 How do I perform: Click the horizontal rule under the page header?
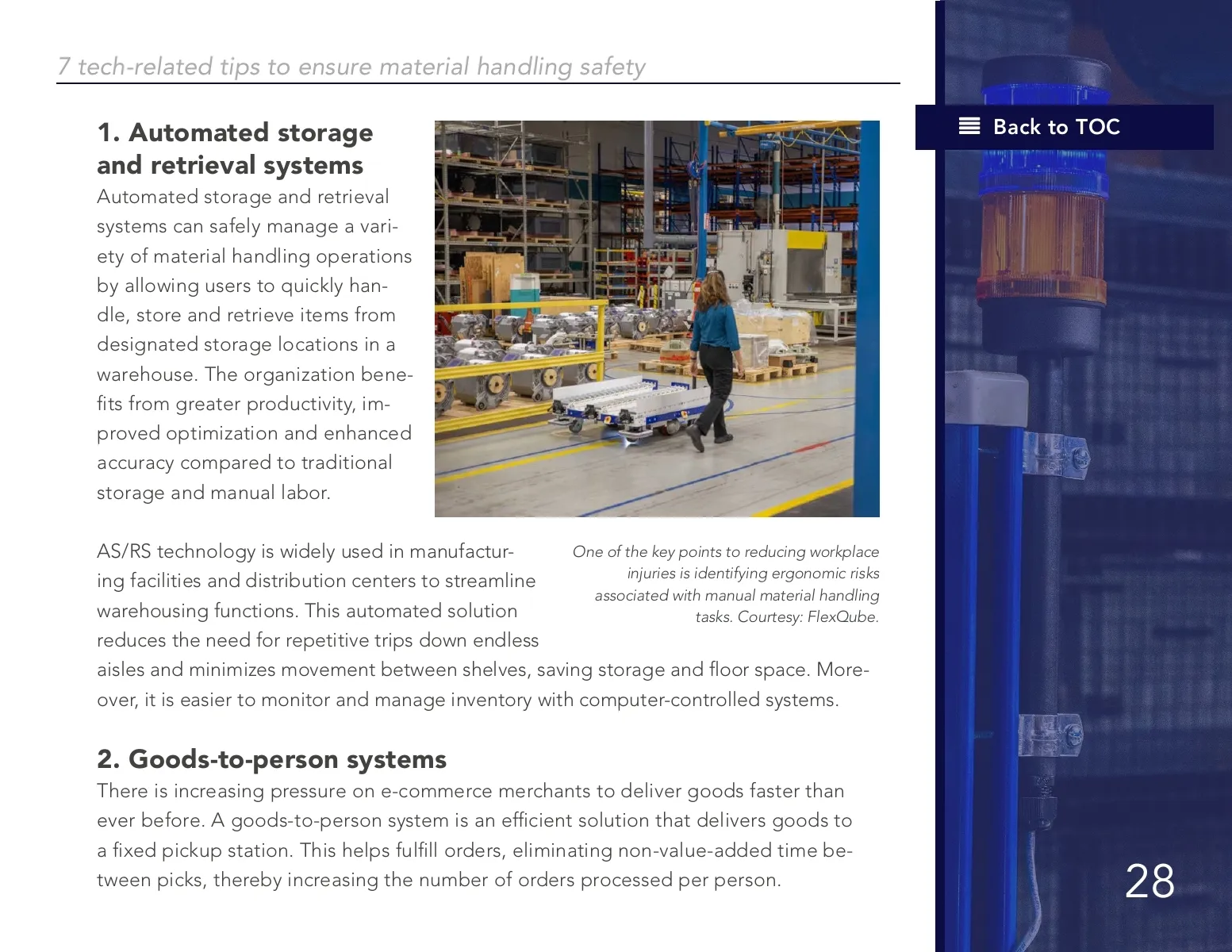tap(478, 83)
